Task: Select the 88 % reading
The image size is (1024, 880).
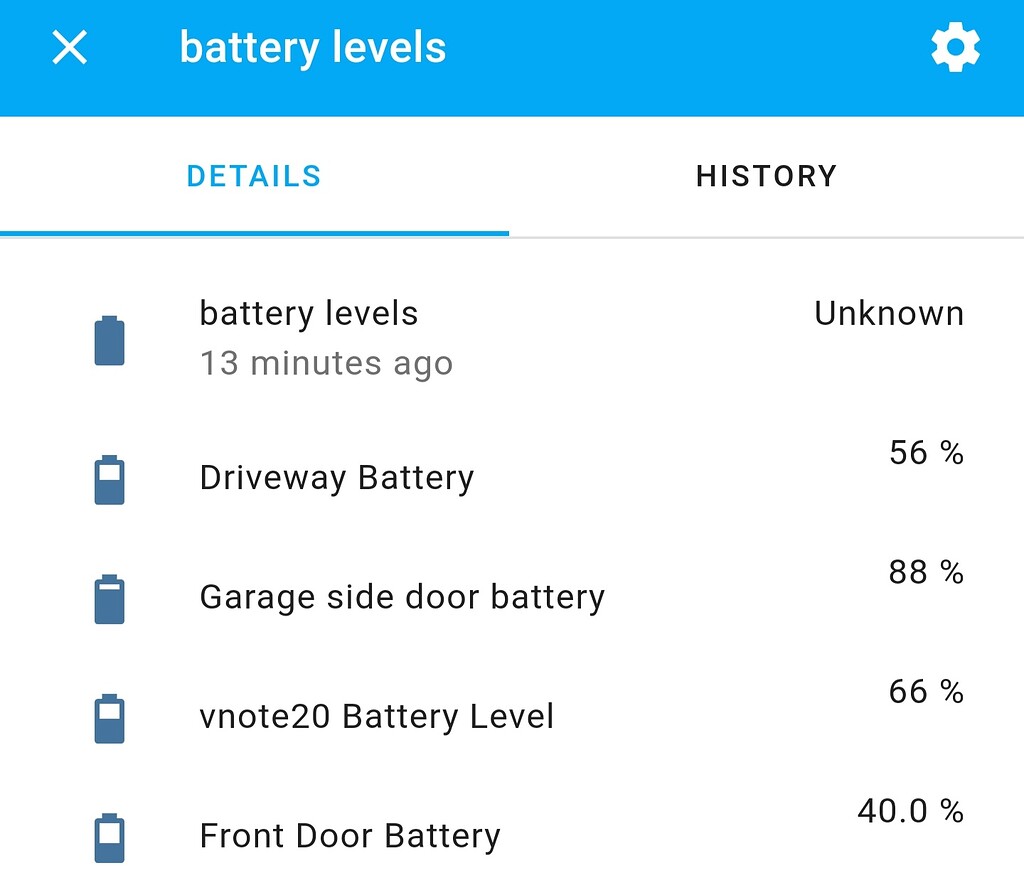Action: coord(925,572)
